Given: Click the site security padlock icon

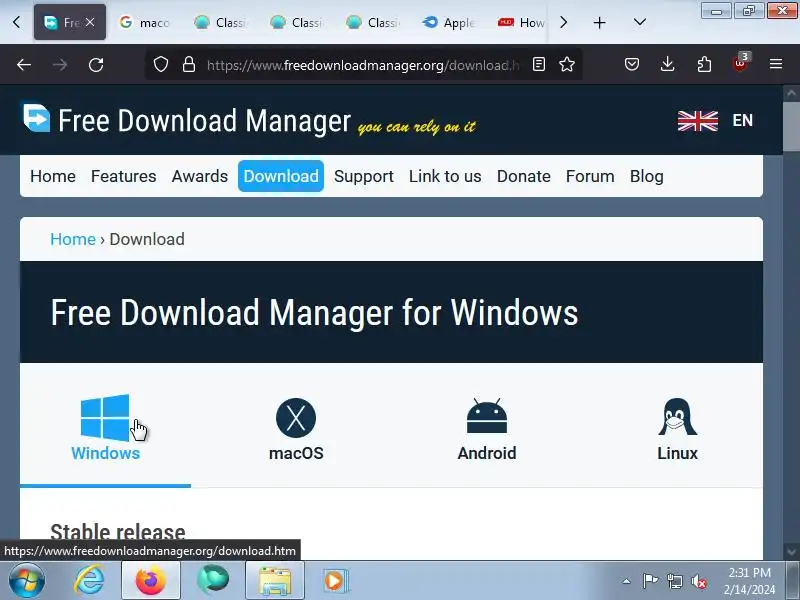Looking at the screenshot, I should pyautogui.click(x=189, y=64).
